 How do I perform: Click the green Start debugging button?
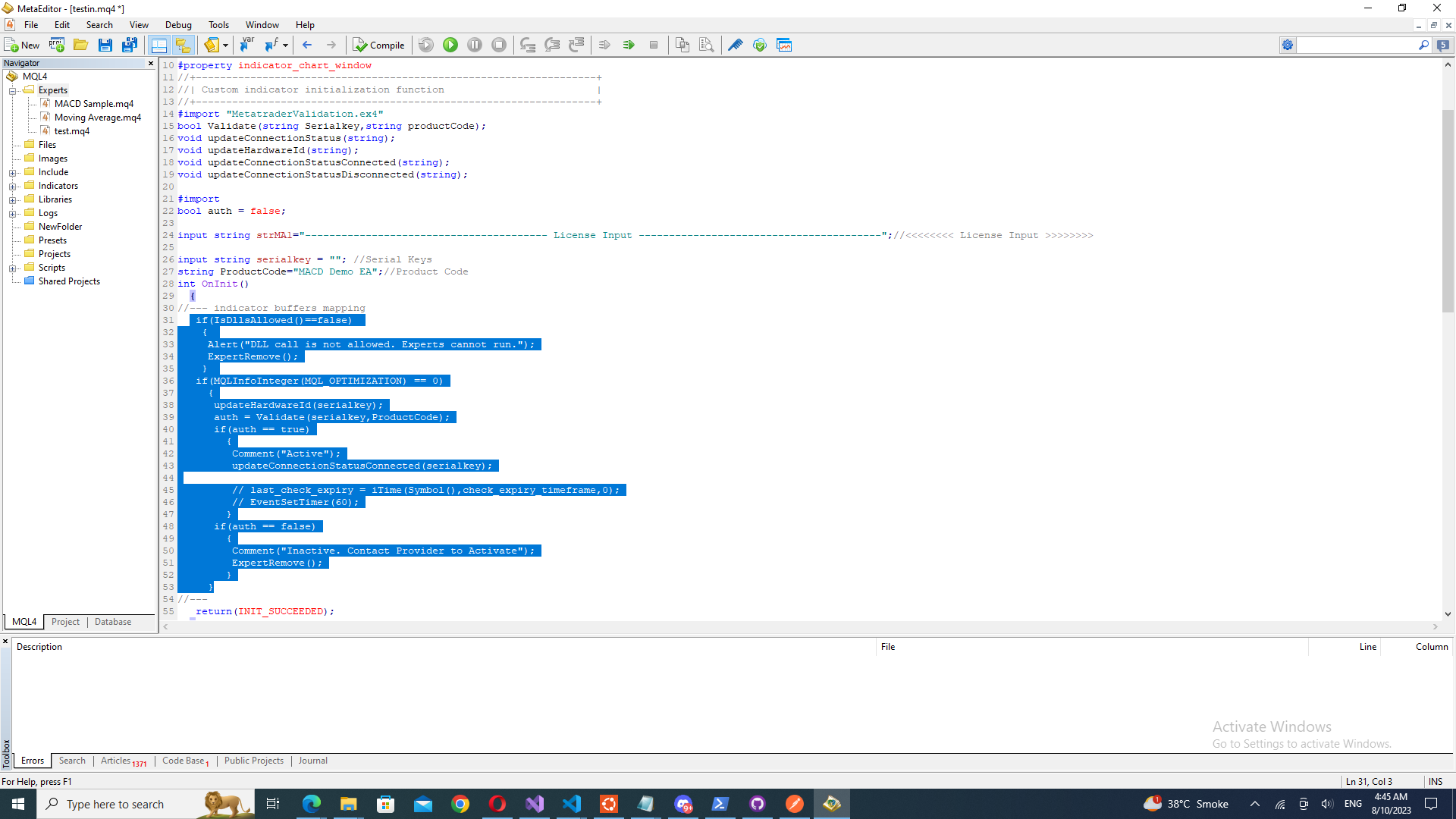click(450, 45)
